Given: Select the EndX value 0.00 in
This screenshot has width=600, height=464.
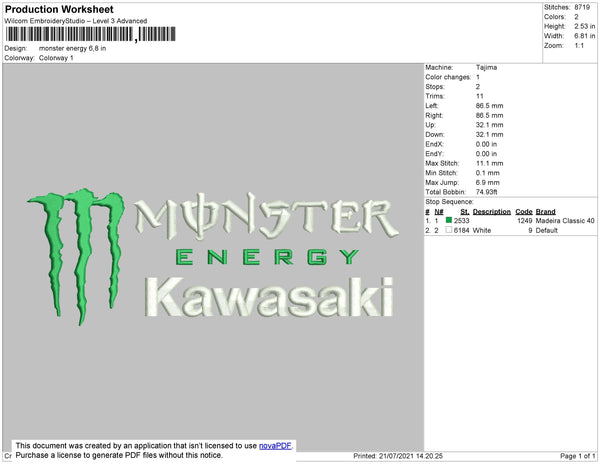Looking at the screenshot, I should 486,144.
